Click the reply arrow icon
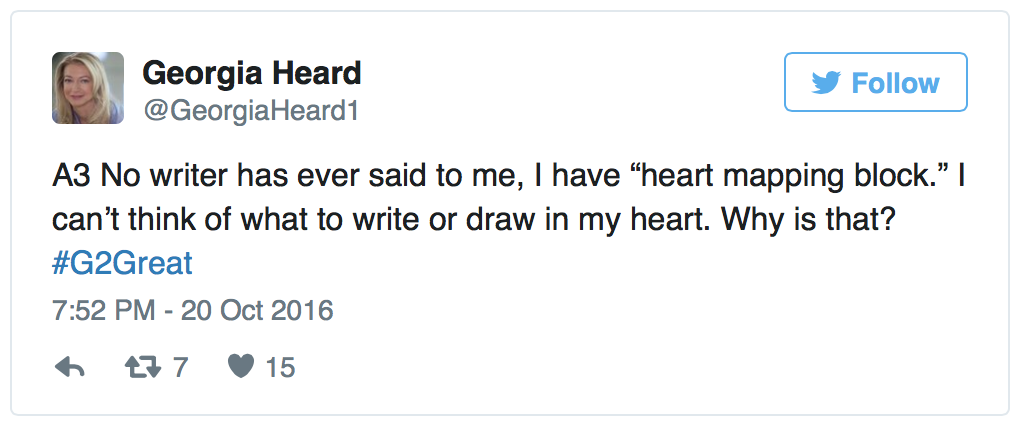1024x428 pixels. click(x=70, y=369)
